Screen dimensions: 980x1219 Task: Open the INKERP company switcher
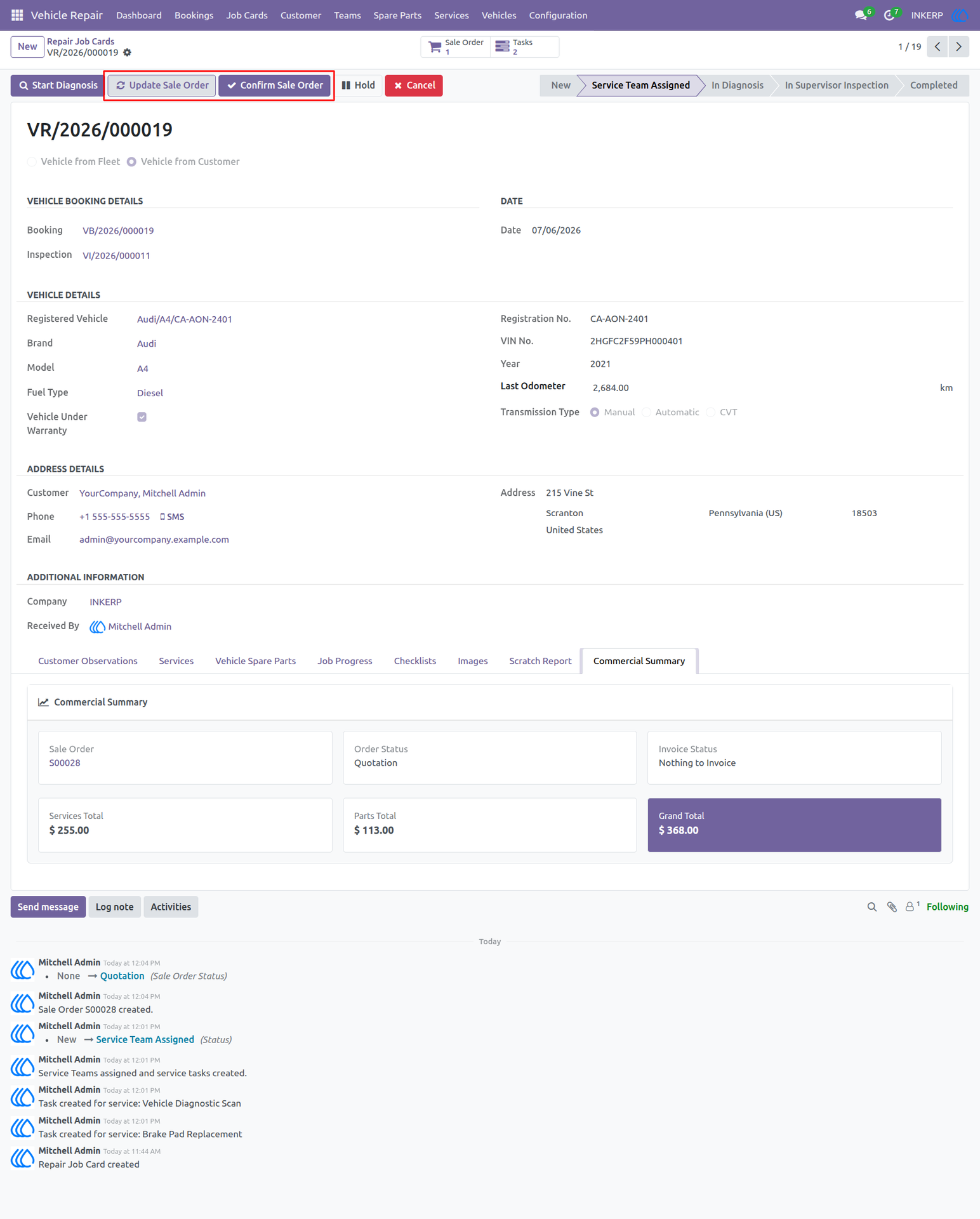click(x=927, y=15)
